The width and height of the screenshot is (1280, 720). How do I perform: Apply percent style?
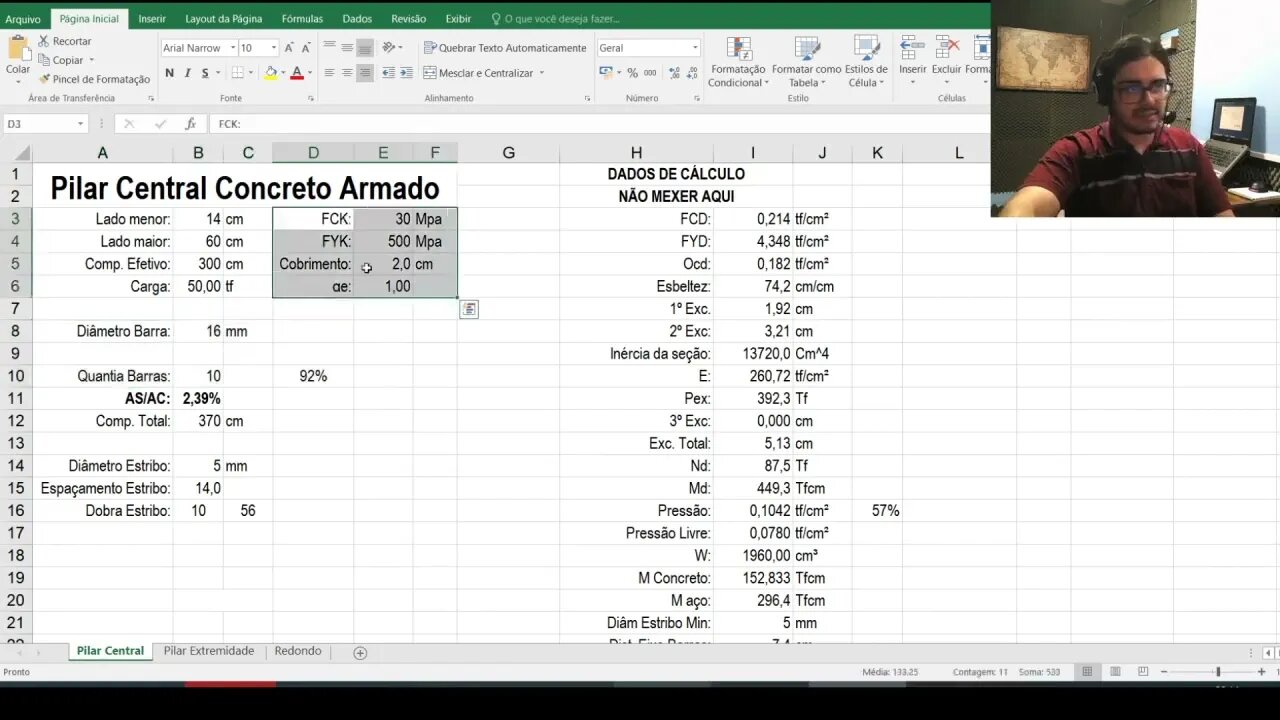click(632, 73)
